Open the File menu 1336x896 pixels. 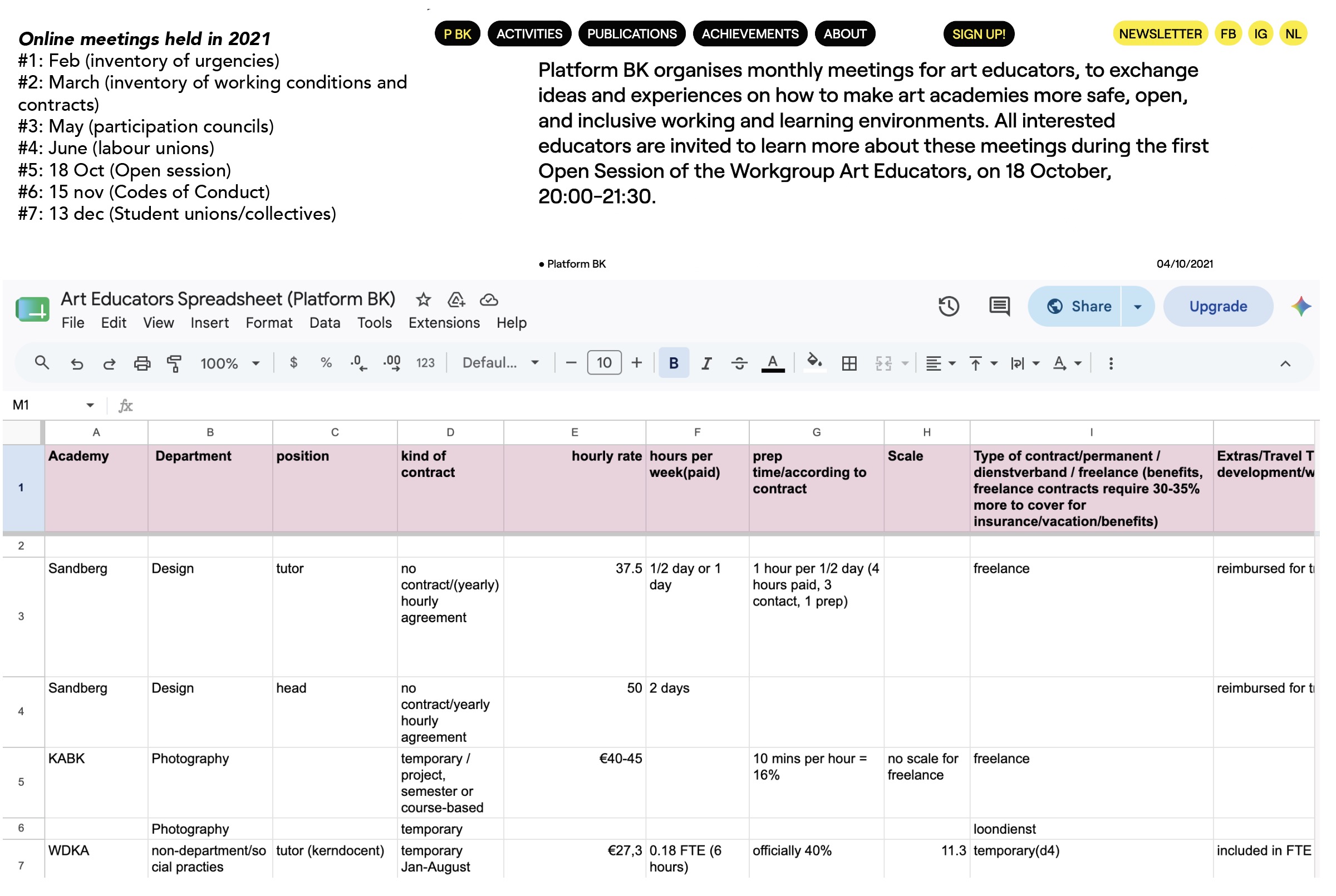[72, 323]
